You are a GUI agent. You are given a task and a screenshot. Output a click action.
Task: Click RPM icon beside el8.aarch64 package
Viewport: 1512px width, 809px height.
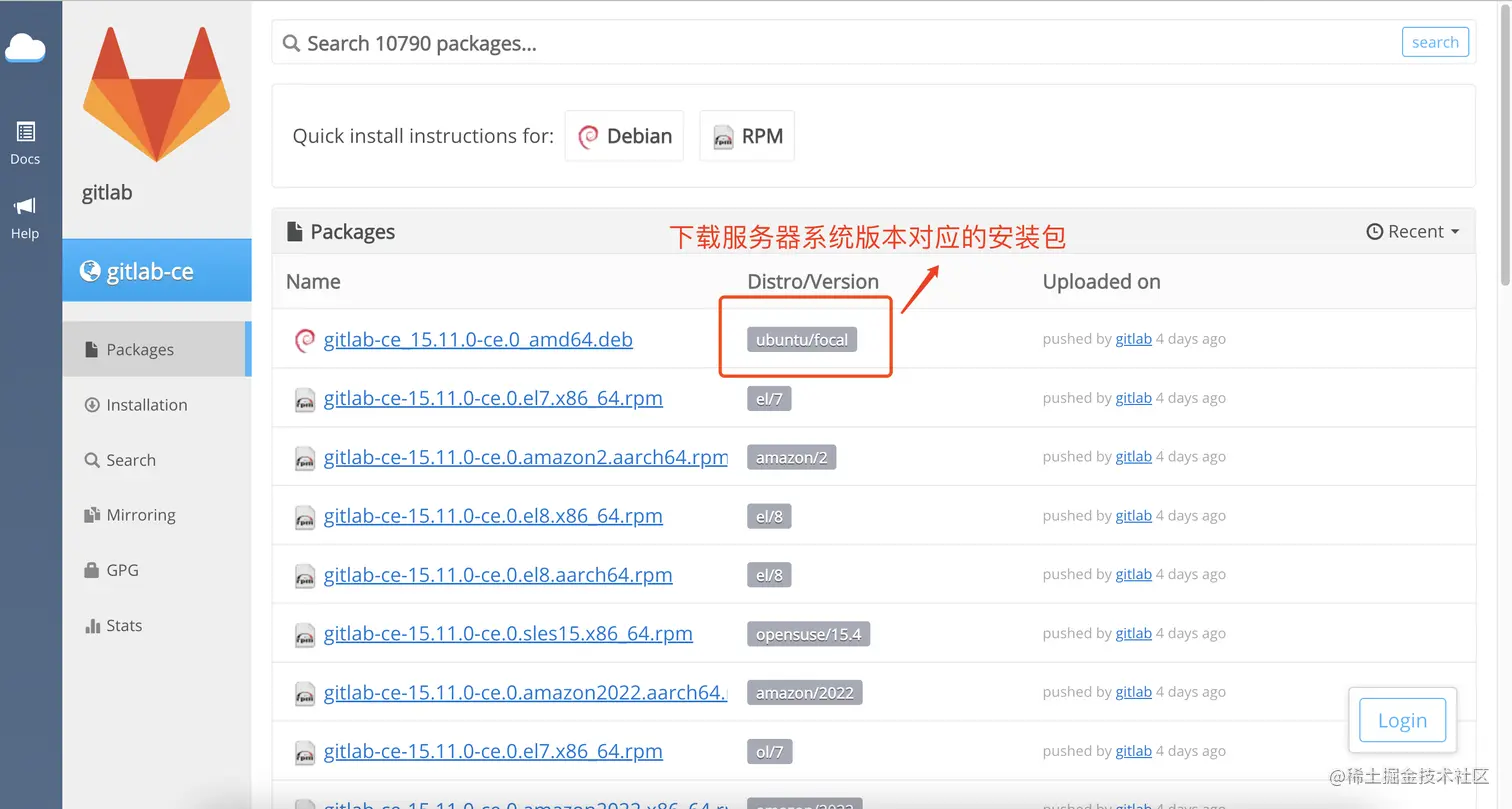(305, 577)
